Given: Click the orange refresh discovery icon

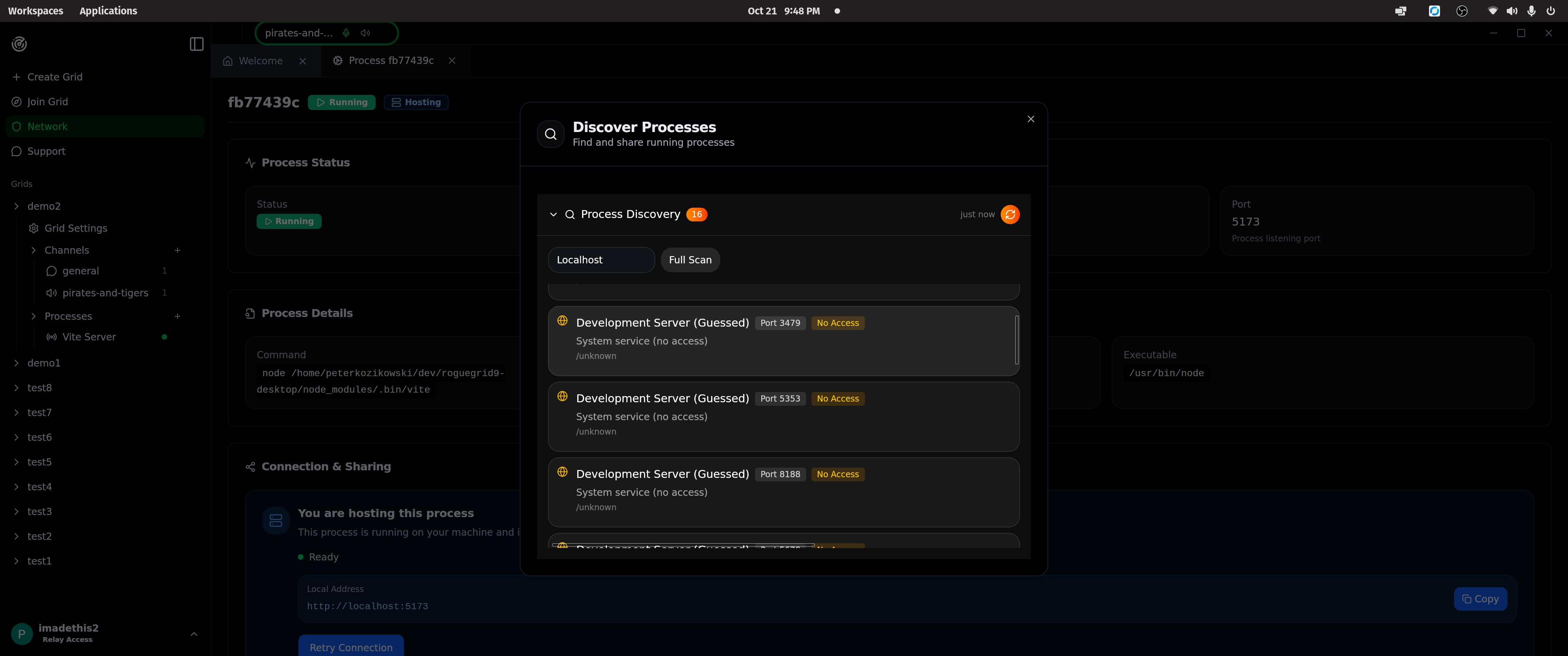Looking at the screenshot, I should point(1010,214).
